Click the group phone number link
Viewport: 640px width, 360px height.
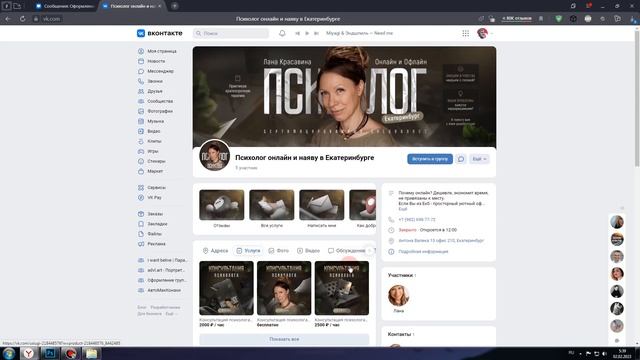(x=417, y=220)
